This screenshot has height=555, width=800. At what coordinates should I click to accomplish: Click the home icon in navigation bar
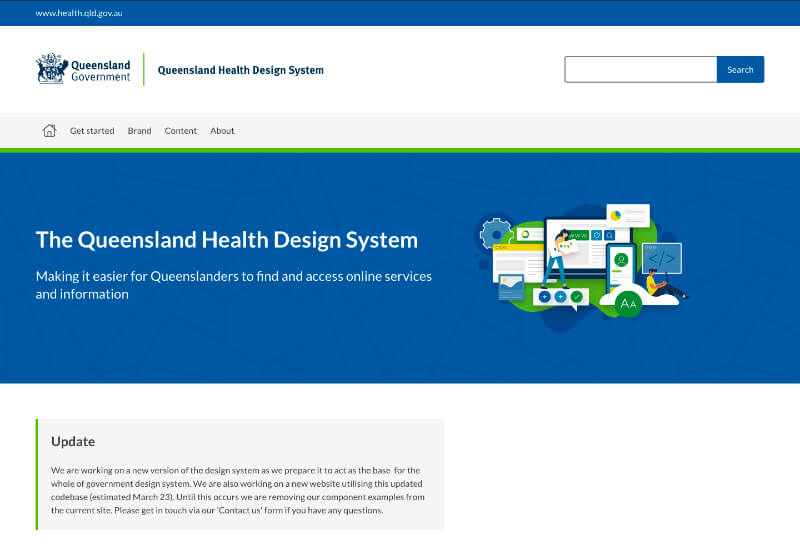click(49, 130)
